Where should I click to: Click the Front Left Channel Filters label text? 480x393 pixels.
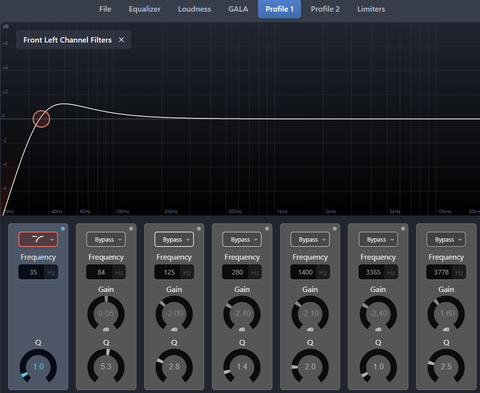pos(67,40)
